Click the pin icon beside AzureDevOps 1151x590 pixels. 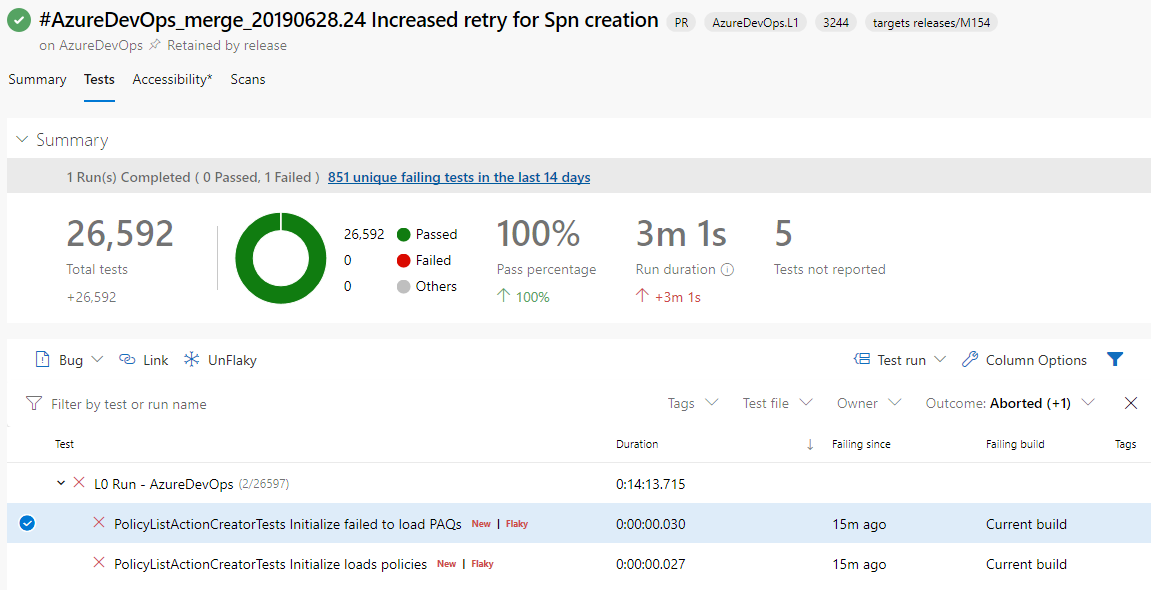(x=155, y=45)
